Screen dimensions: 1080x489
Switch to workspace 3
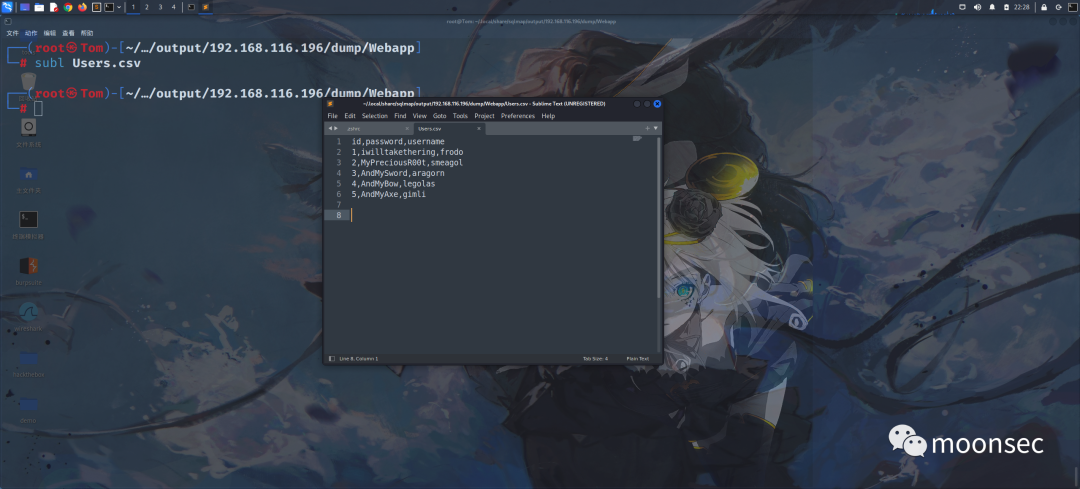point(160,7)
